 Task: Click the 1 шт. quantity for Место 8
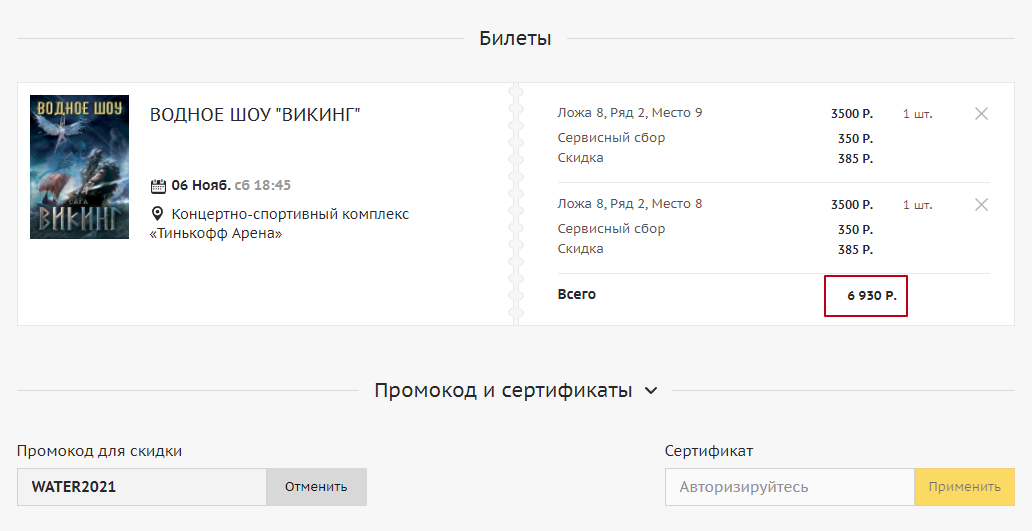point(917,205)
